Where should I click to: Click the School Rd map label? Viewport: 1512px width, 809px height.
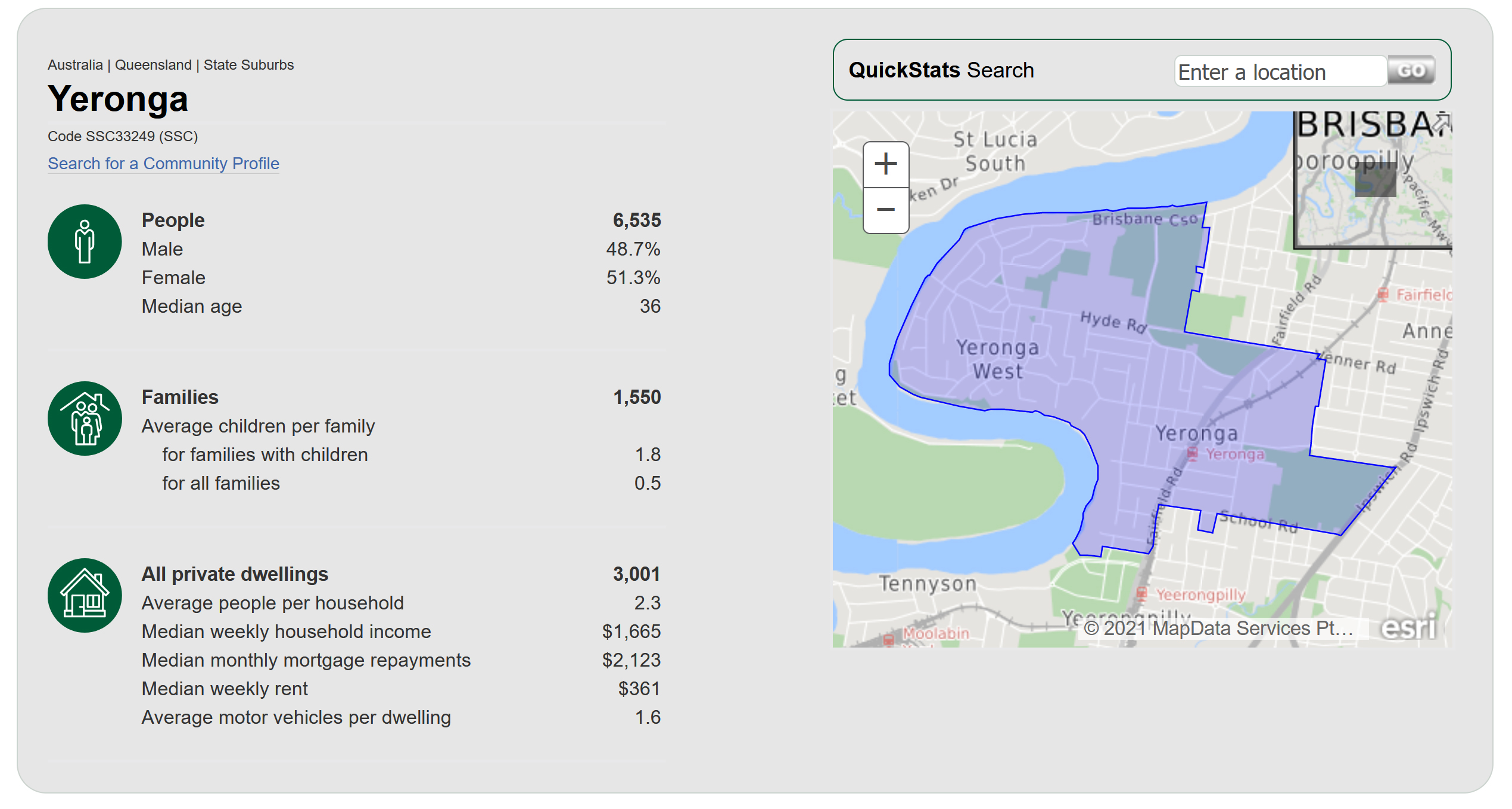[1258, 522]
